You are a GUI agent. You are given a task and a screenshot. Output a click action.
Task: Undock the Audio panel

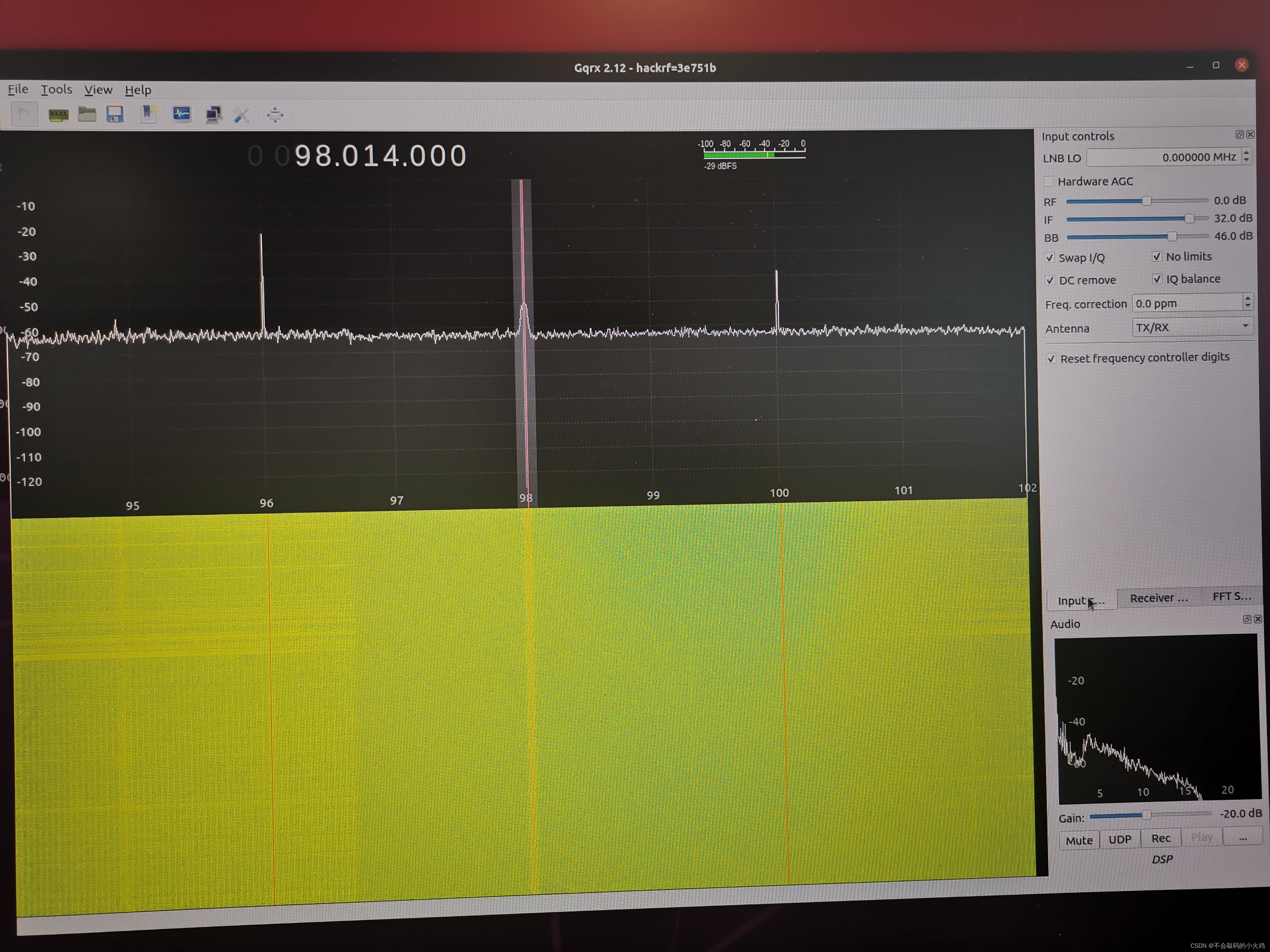pyautogui.click(x=1246, y=619)
